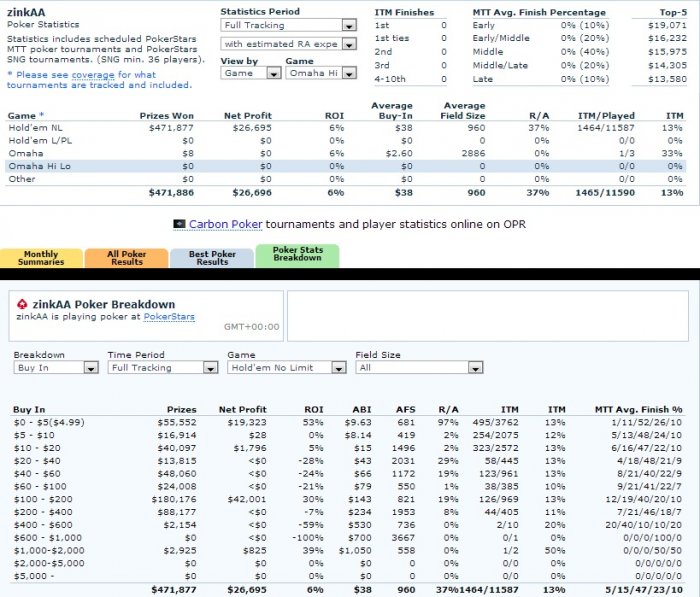
Task: Select the Poker Stats Breakdown tab
Action: (x=297, y=256)
